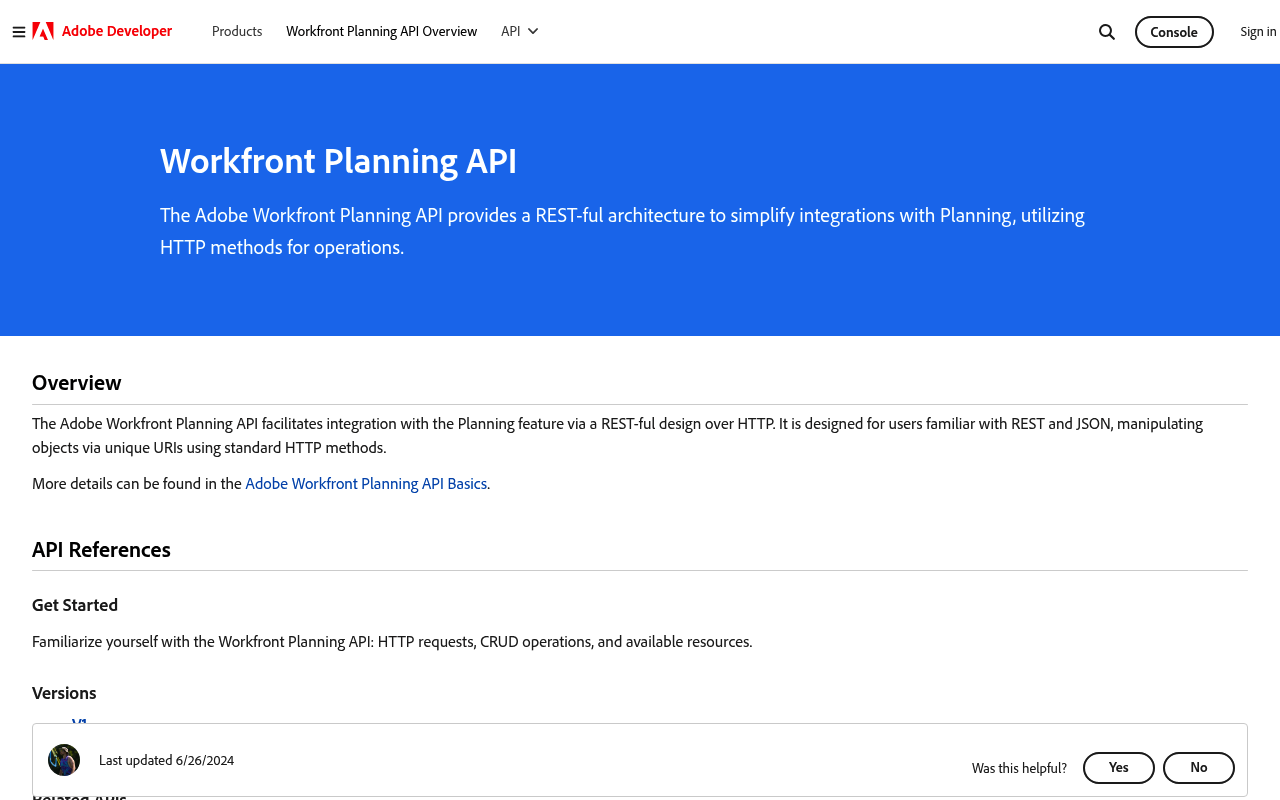Click the Last updated 6/26/2024 text
Screen dimensions: 1280x800
point(166,760)
